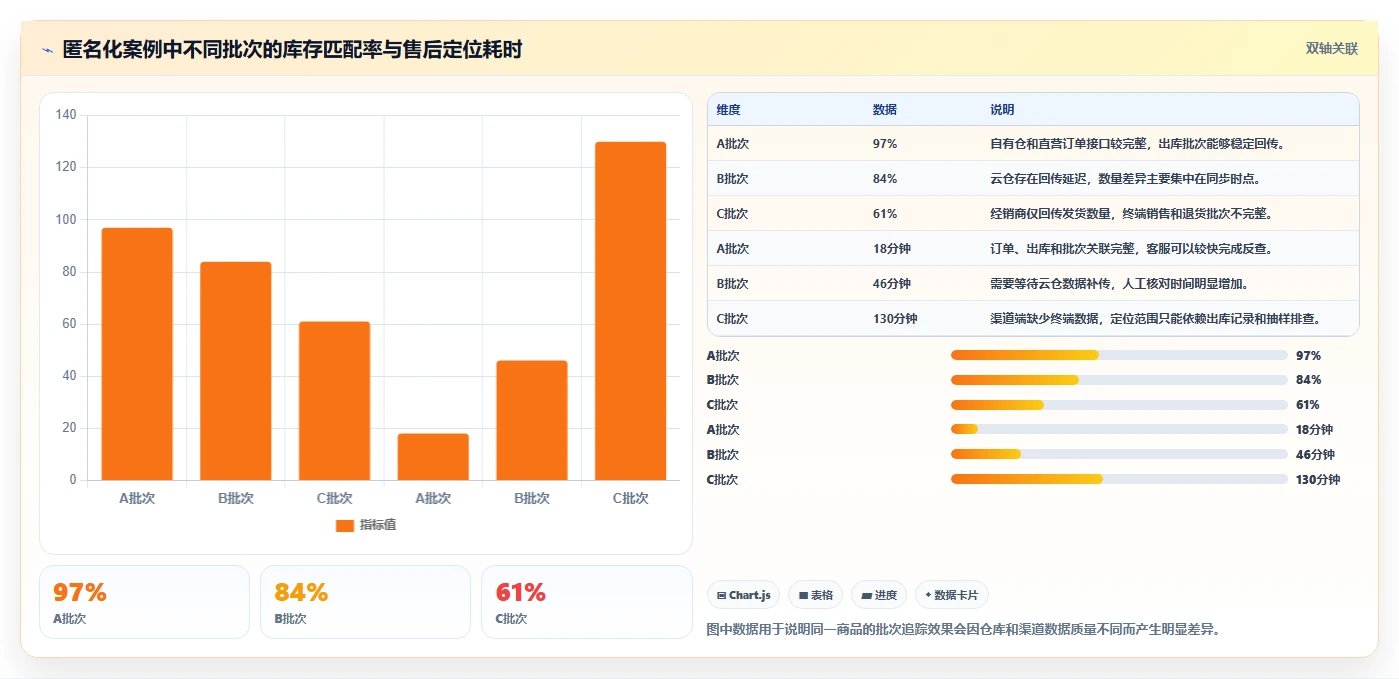Click the shortest chart bar at 18
Screen dimensions: 1399x679
point(433,457)
